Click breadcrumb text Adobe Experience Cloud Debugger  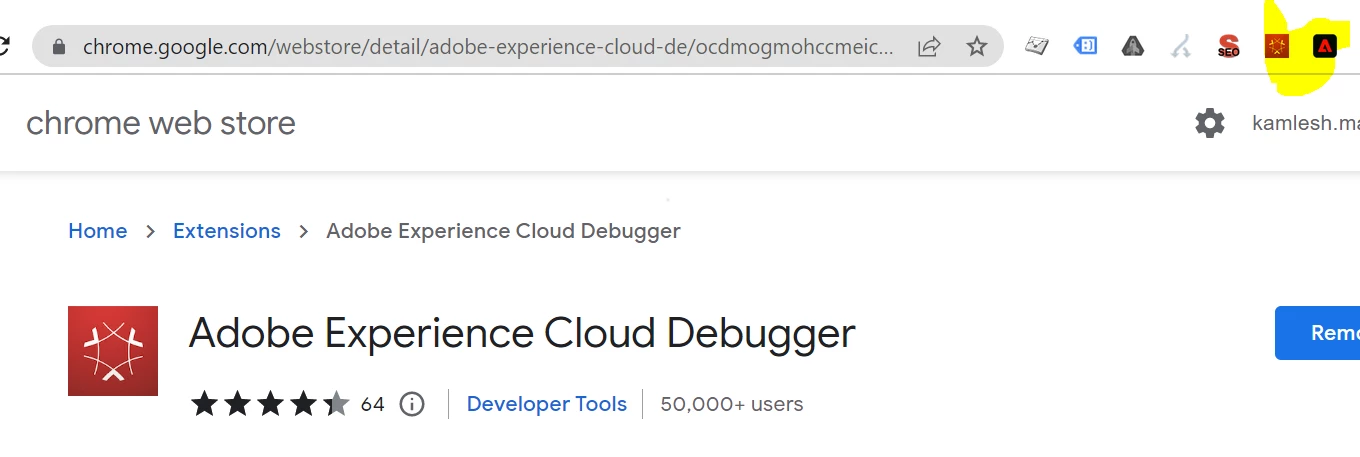503,231
